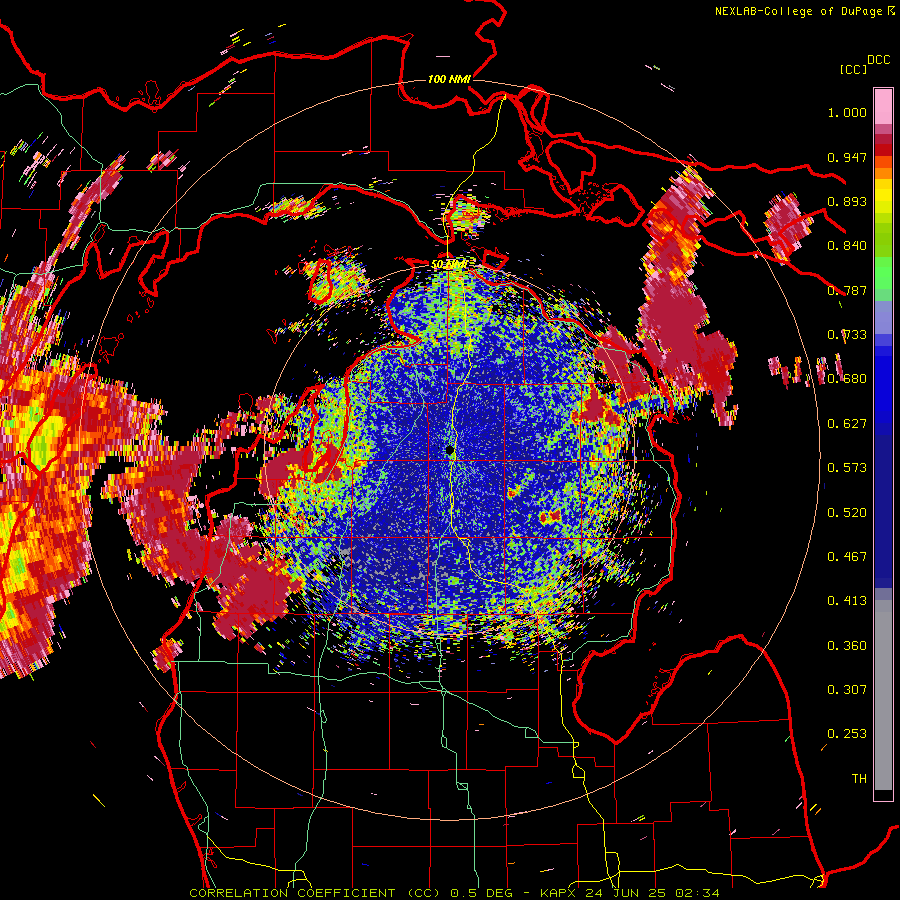
Task: Select the 0.253 legend value
Action: (847, 734)
